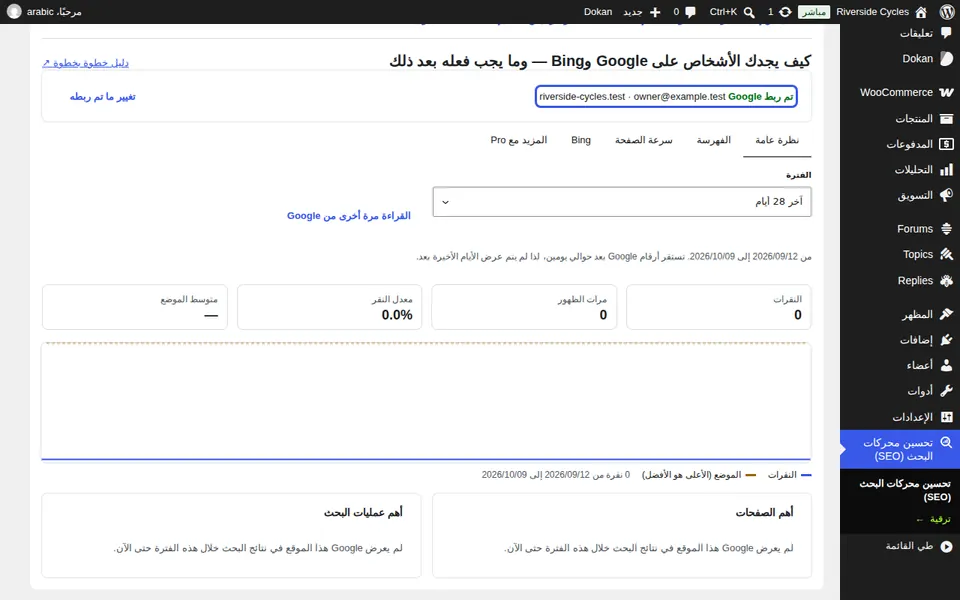960x600 pixels.
Task: Click the طي القائمة collapse arrow icon
Action: pos(947,546)
